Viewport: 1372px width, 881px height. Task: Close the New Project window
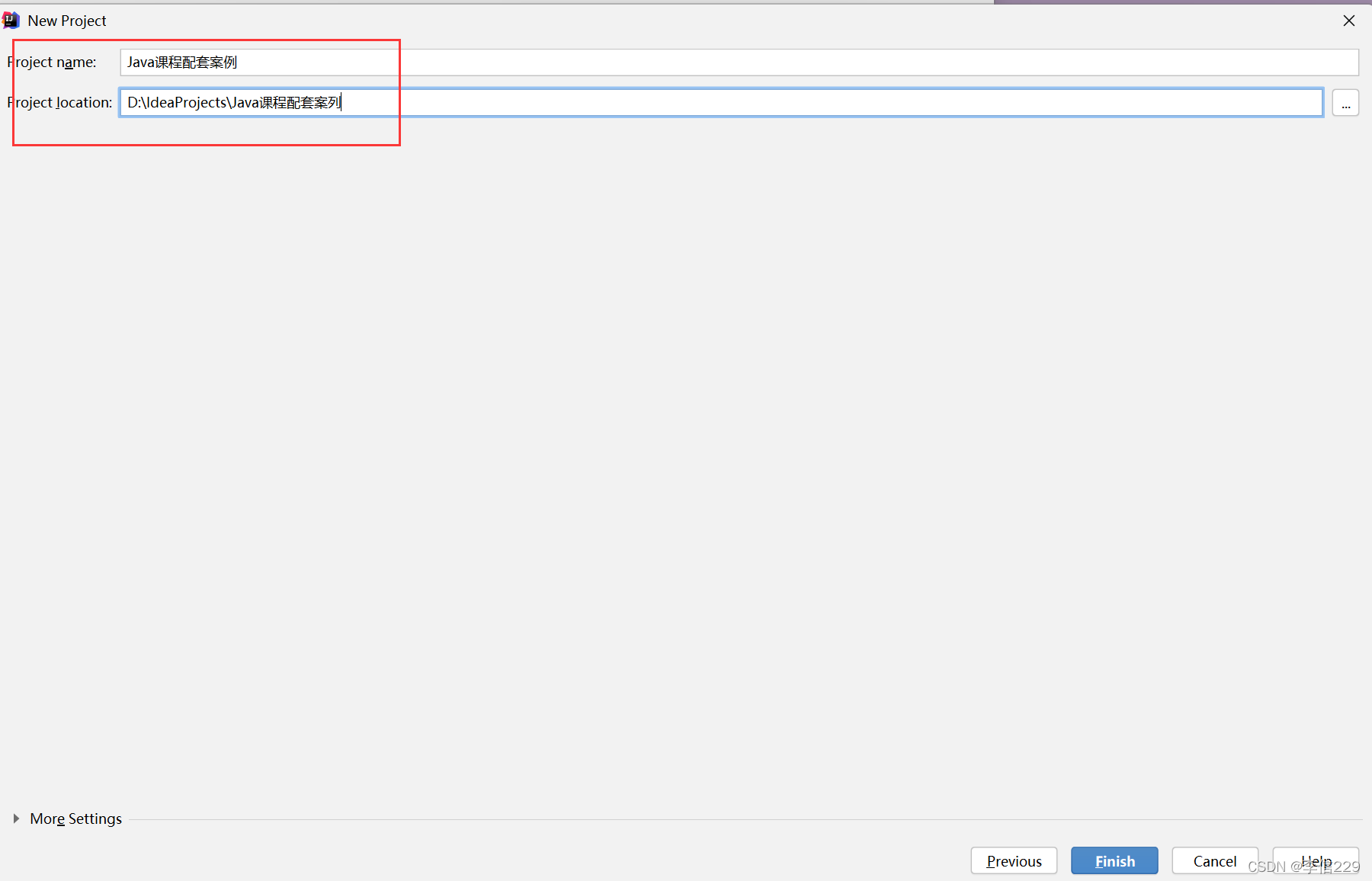[1349, 21]
